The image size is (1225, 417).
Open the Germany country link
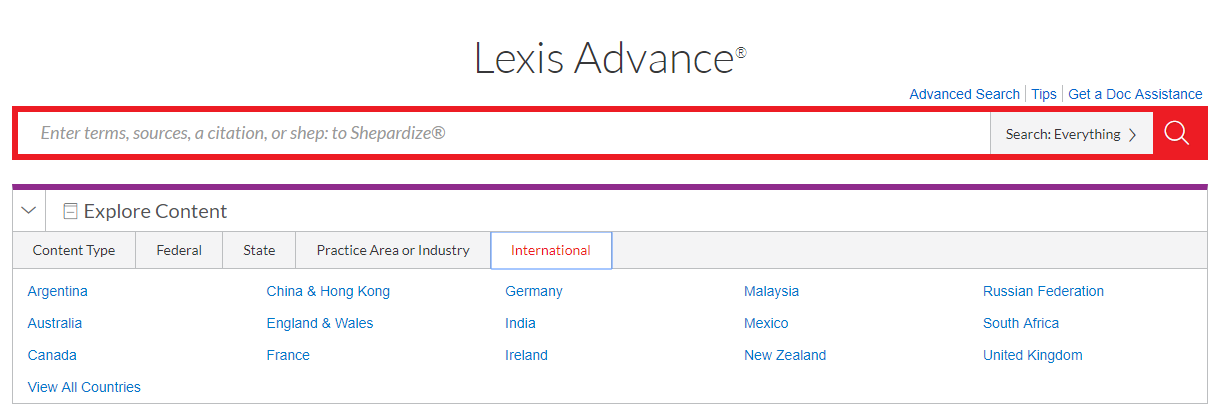pos(534,291)
